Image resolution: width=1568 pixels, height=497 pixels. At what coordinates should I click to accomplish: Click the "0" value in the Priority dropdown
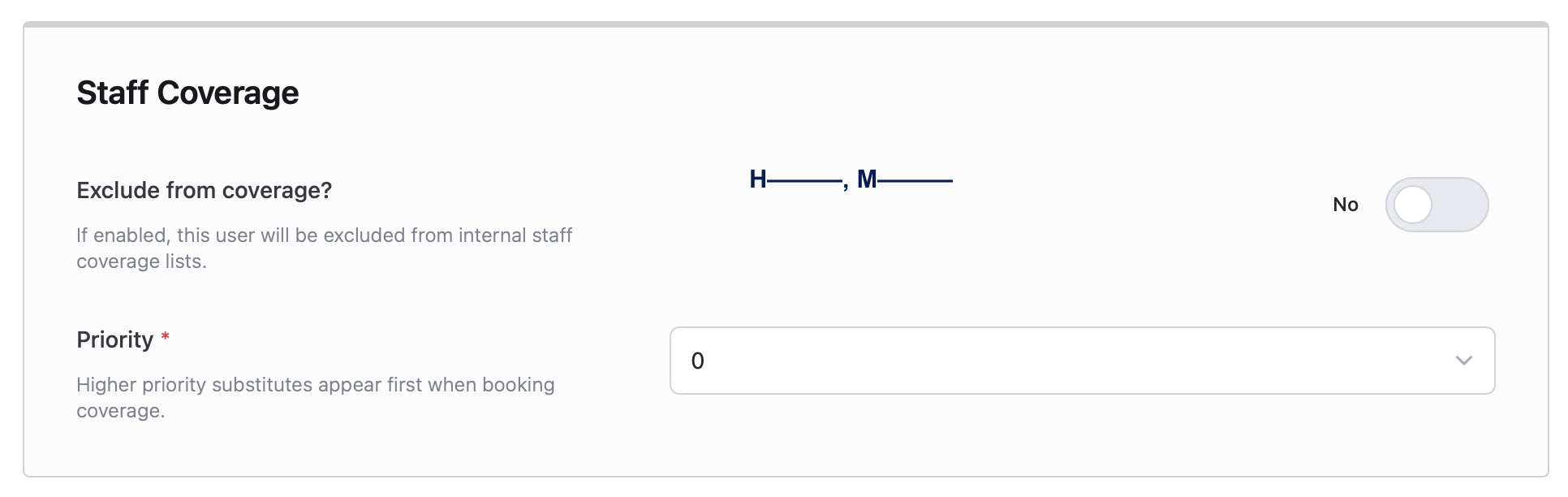(x=697, y=361)
